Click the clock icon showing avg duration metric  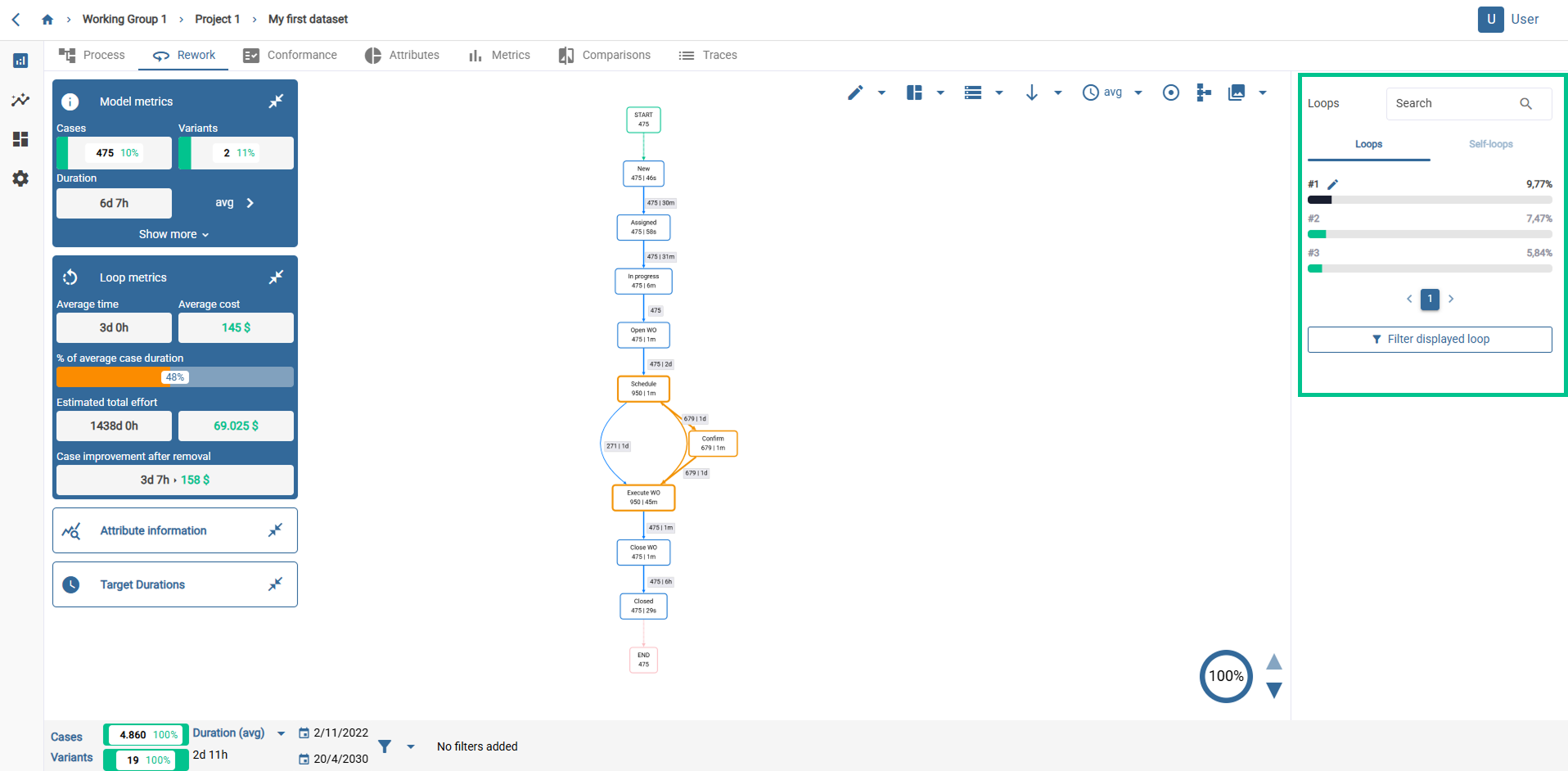(x=1090, y=92)
